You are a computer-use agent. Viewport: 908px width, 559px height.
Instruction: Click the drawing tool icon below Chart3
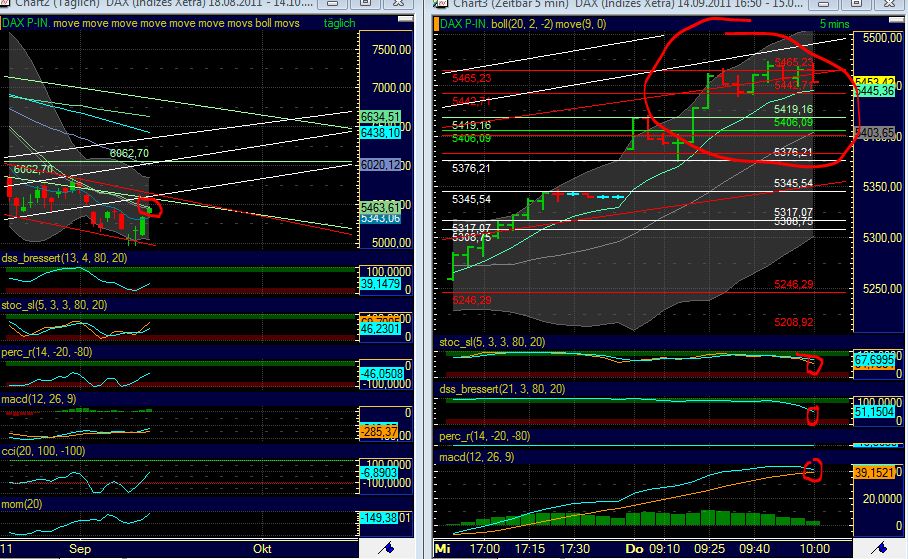coord(879,547)
